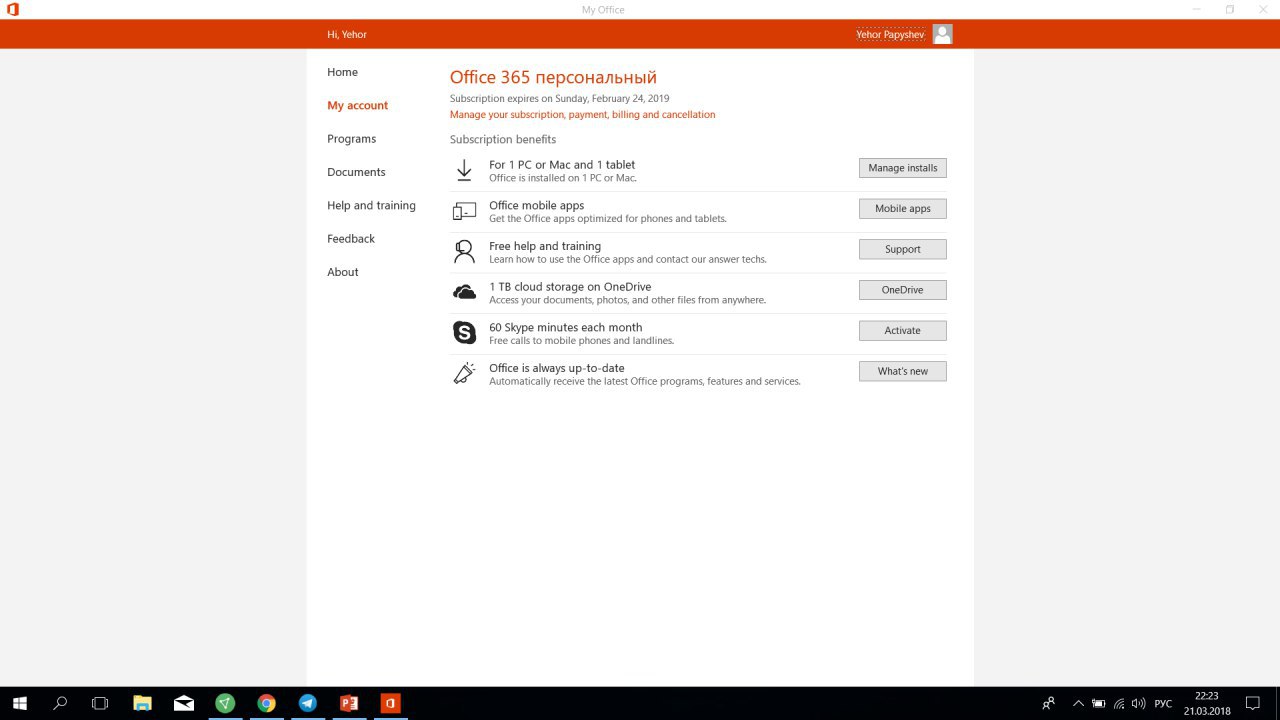The height and width of the screenshot is (720, 1280).
Task: Click the OneDrive cloud icon
Action: coord(464,292)
